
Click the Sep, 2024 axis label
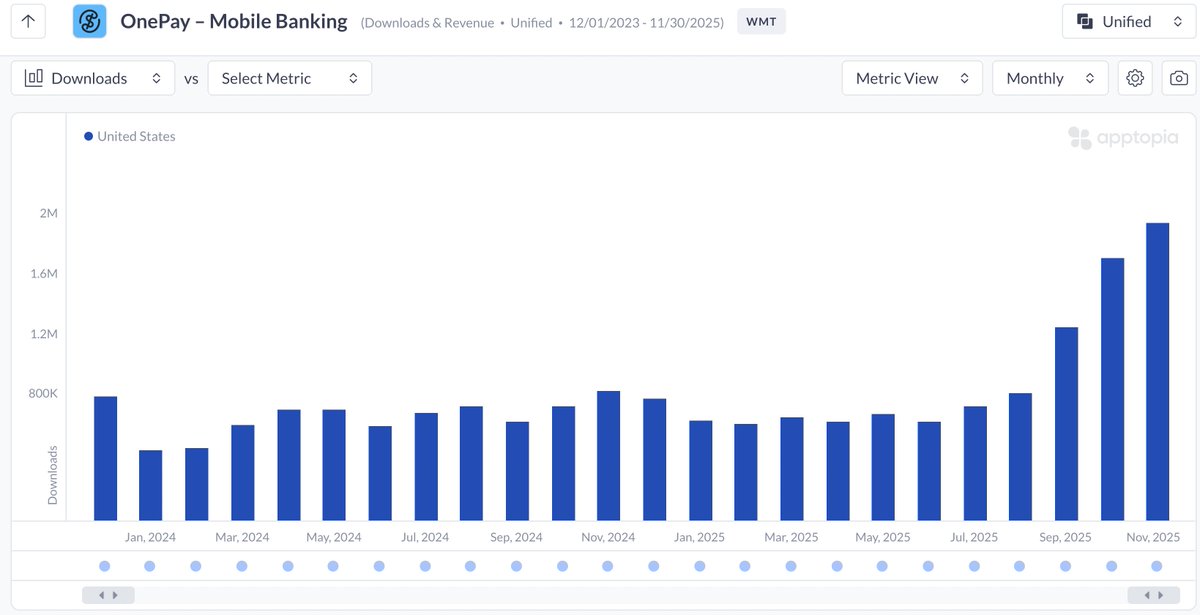click(x=514, y=537)
